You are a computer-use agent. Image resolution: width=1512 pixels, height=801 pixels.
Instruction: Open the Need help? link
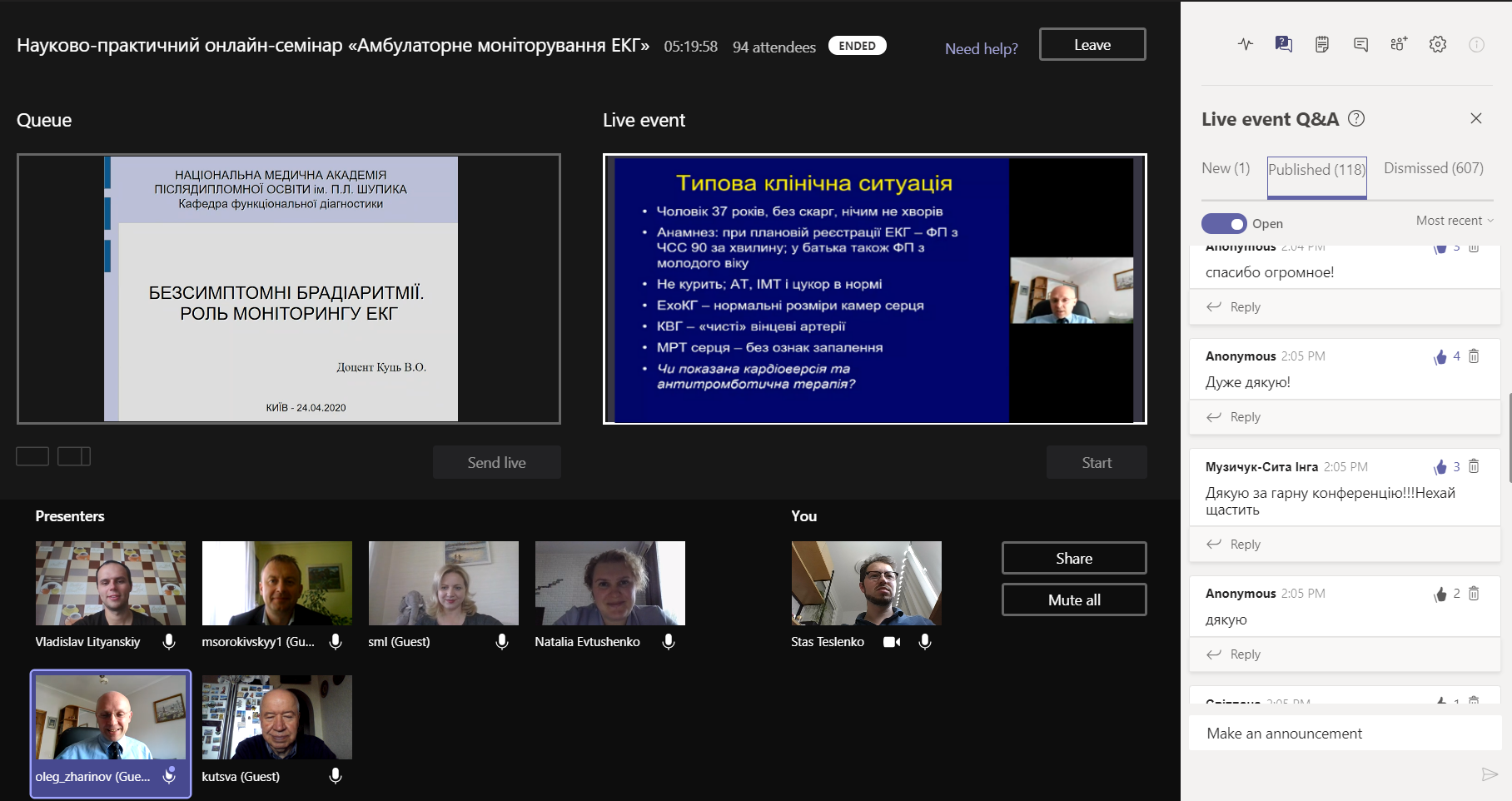[982, 49]
